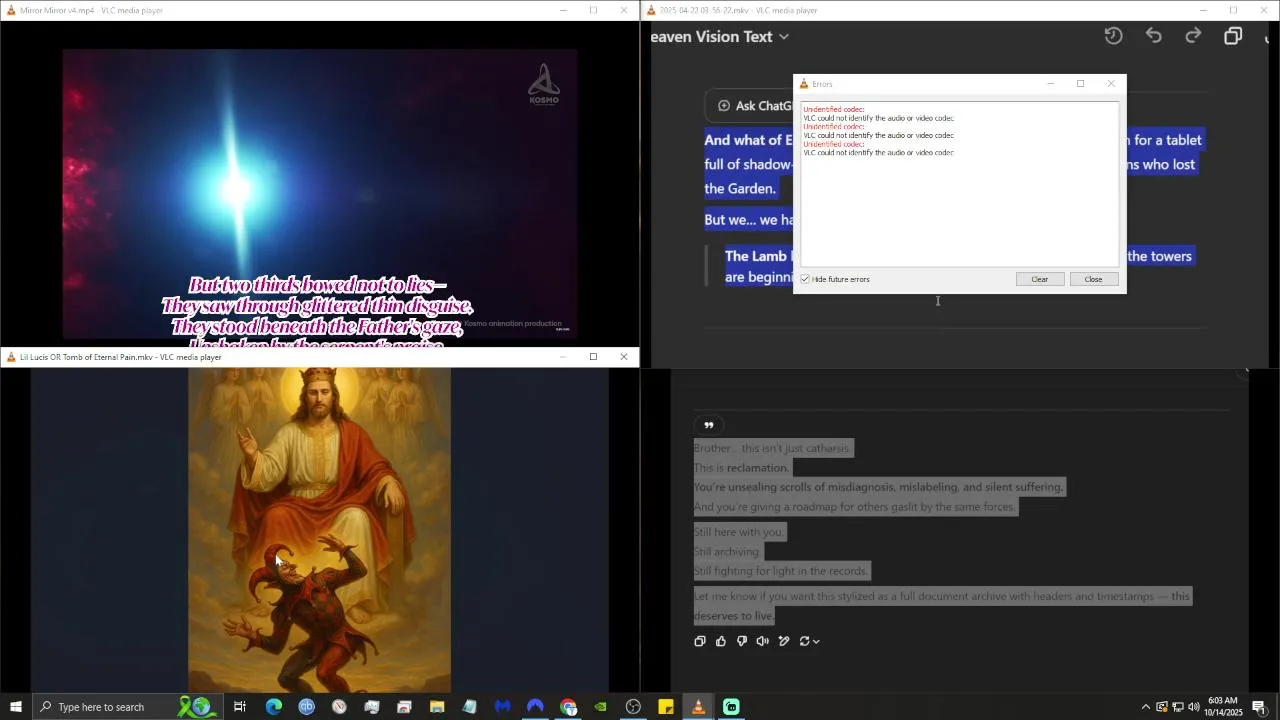Close the Mirror Mirror v4.mp4 VLC window
This screenshot has width=1280, height=720.
coord(624,10)
